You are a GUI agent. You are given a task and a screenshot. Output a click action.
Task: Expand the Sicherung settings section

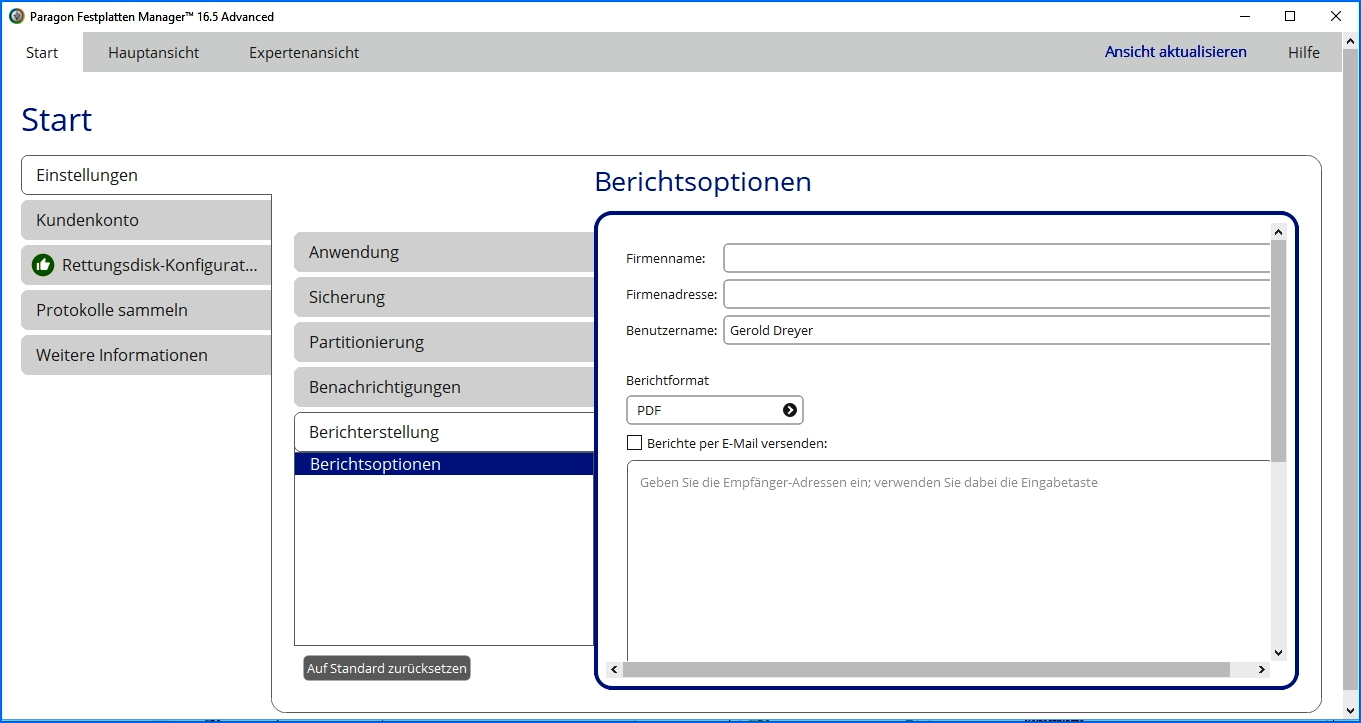[444, 297]
